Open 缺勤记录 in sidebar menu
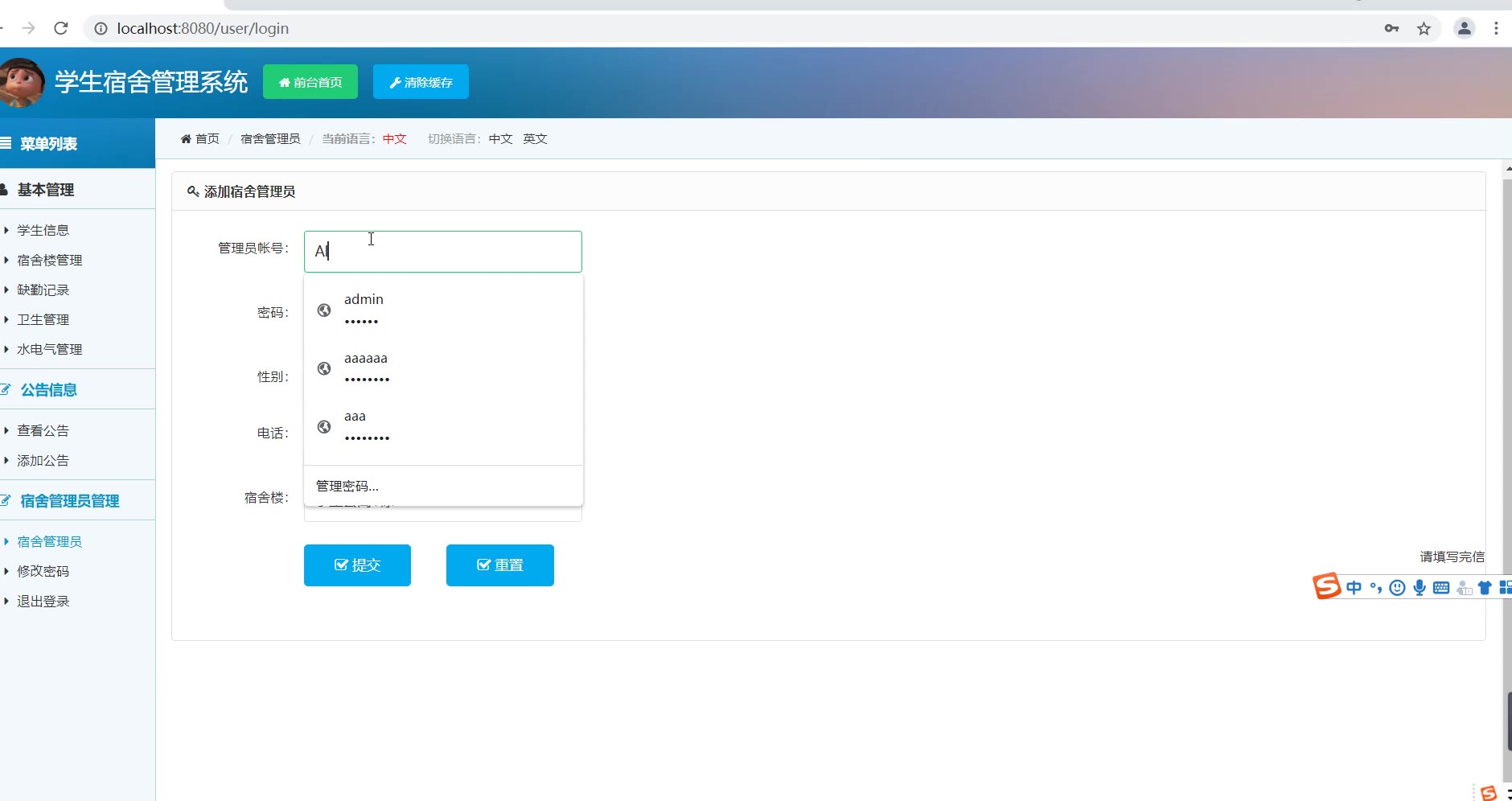1512x801 pixels. tap(43, 290)
